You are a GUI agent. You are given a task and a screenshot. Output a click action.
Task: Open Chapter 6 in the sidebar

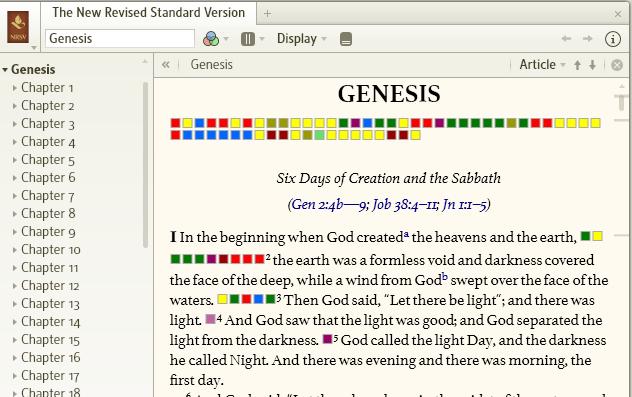point(48,178)
